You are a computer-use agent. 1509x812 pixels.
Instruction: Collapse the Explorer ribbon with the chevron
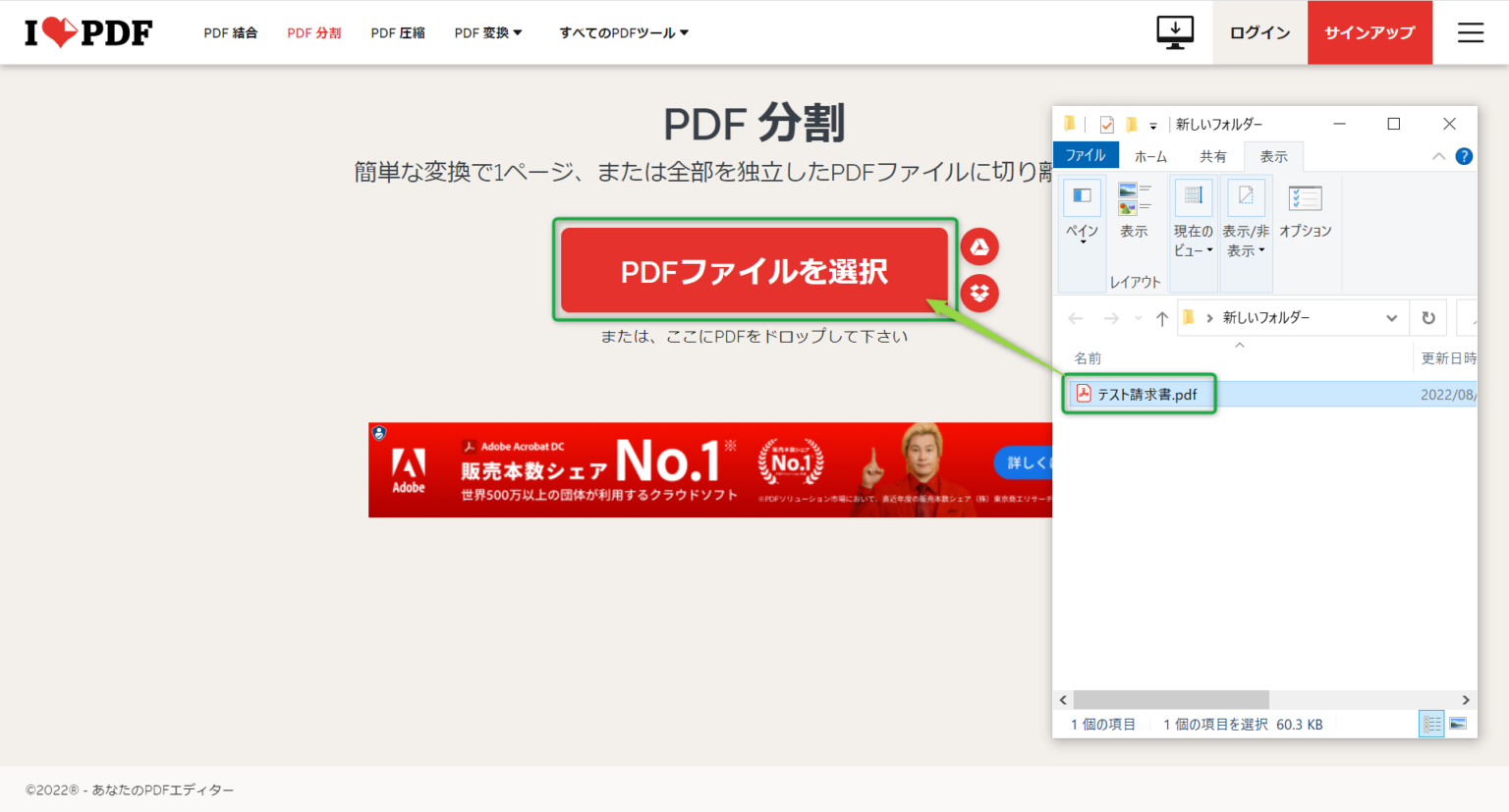tap(1438, 155)
